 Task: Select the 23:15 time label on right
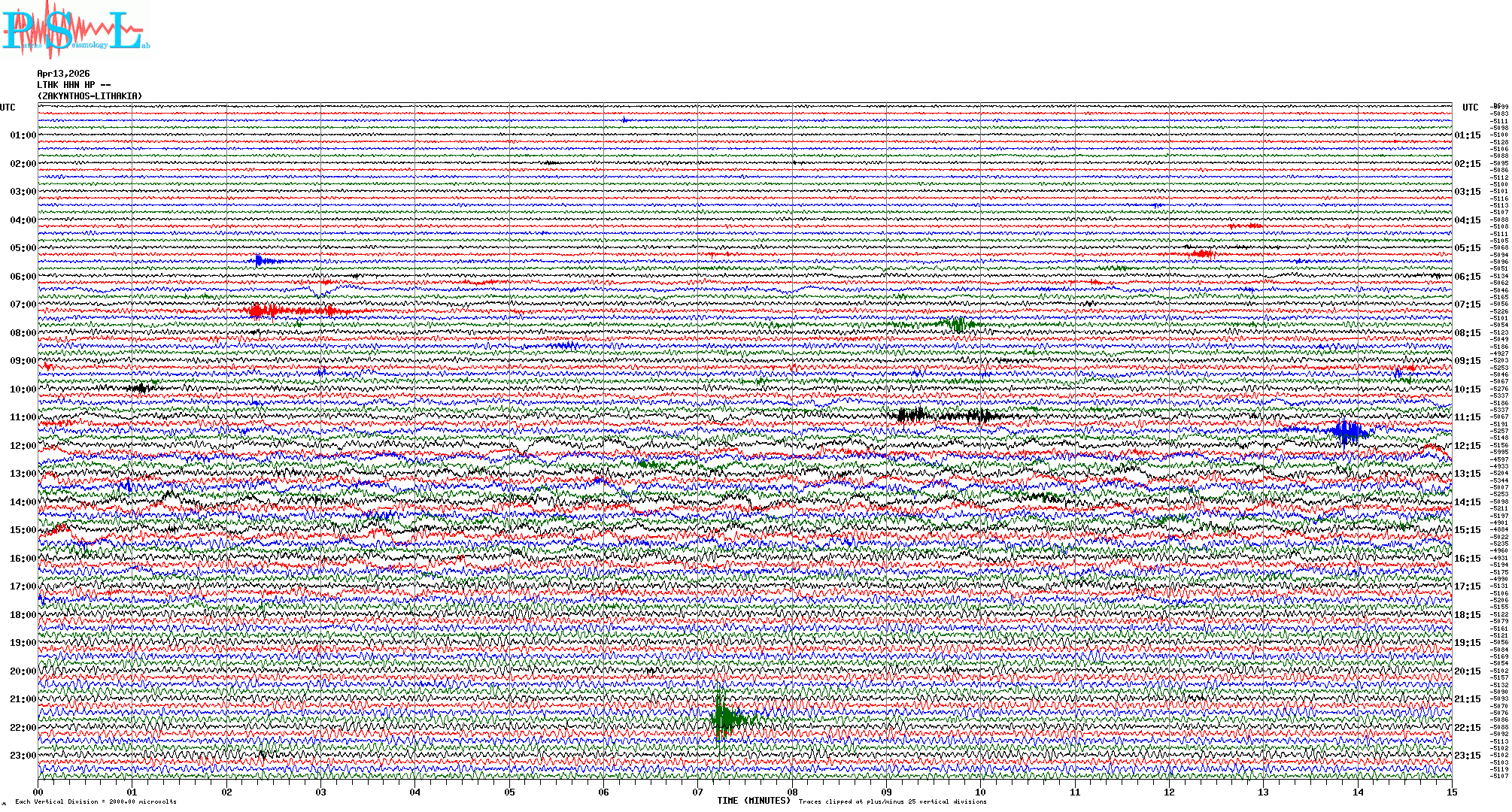coord(1467,756)
